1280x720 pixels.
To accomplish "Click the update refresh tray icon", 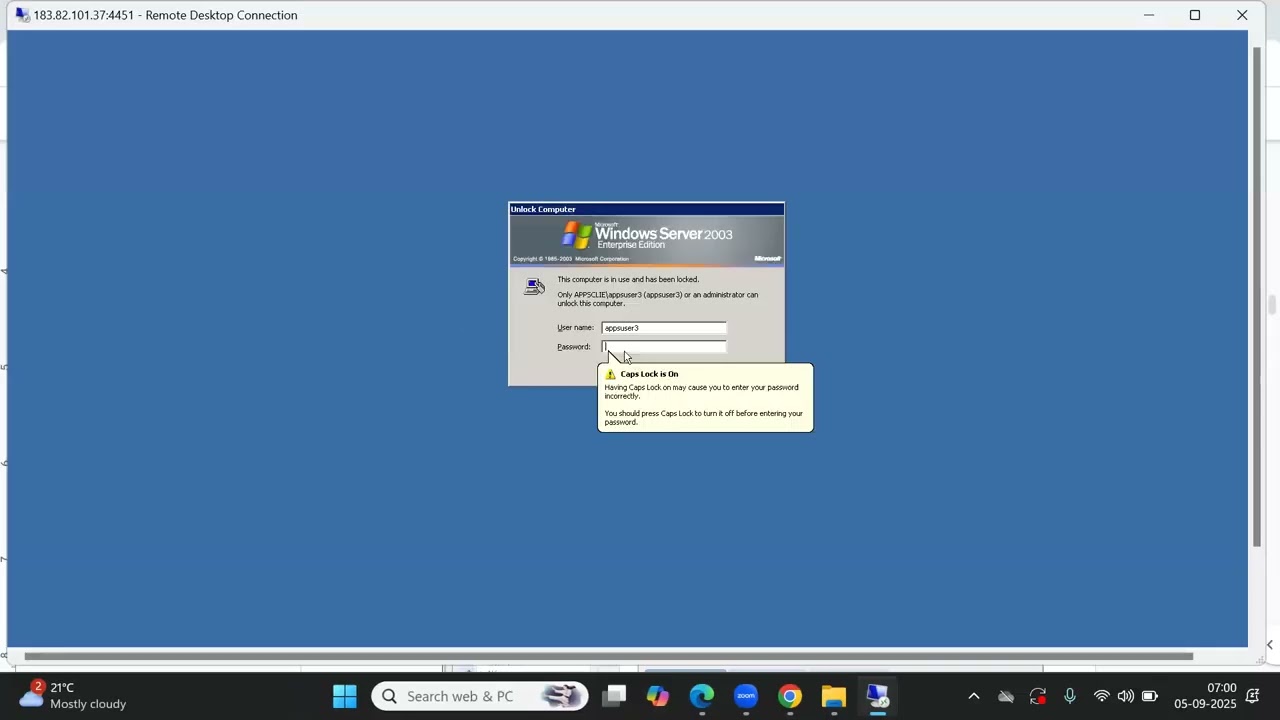I will [x=1038, y=696].
